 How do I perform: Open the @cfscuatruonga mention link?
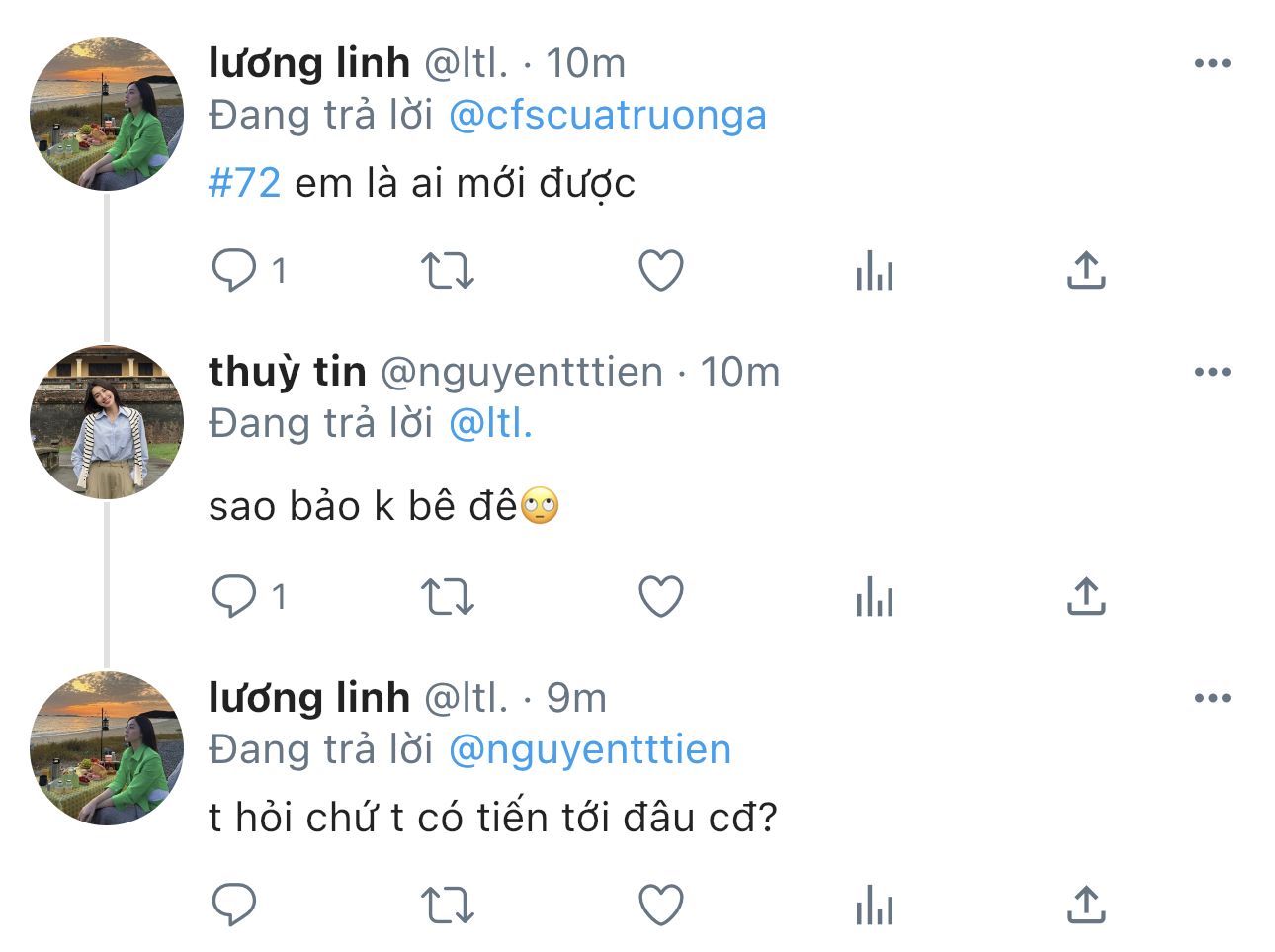click(x=607, y=116)
